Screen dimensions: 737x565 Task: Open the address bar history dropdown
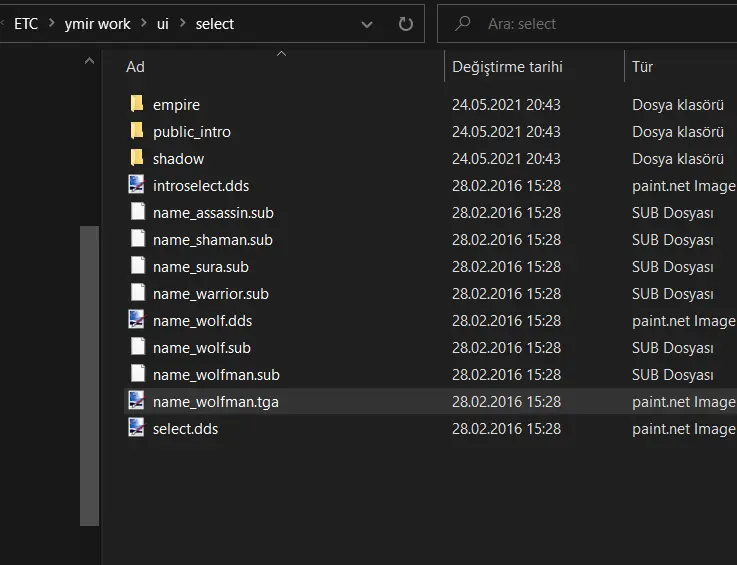pos(367,24)
